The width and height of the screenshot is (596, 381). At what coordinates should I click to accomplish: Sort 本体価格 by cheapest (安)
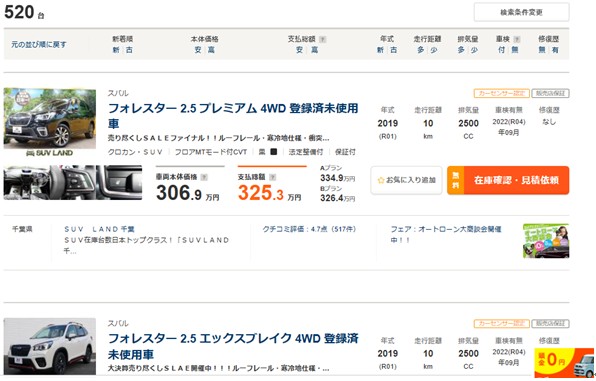[x=198, y=50]
